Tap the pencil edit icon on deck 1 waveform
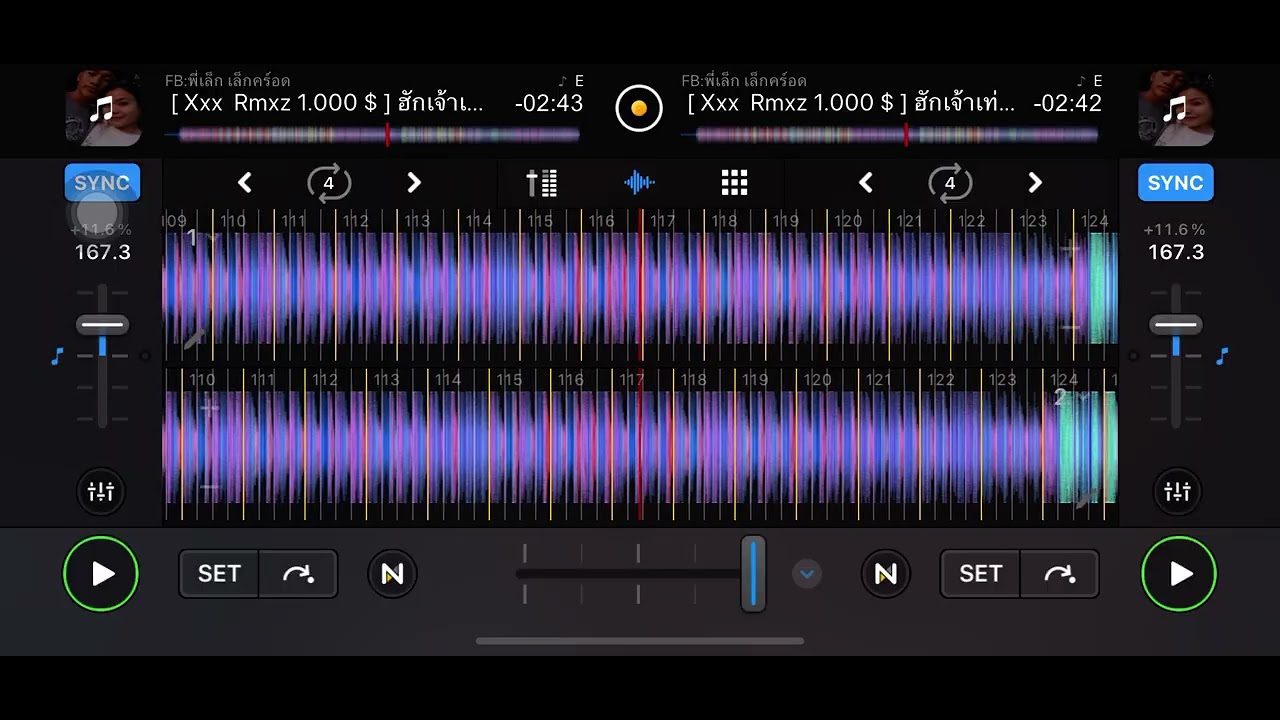The image size is (1280, 720). click(x=193, y=339)
